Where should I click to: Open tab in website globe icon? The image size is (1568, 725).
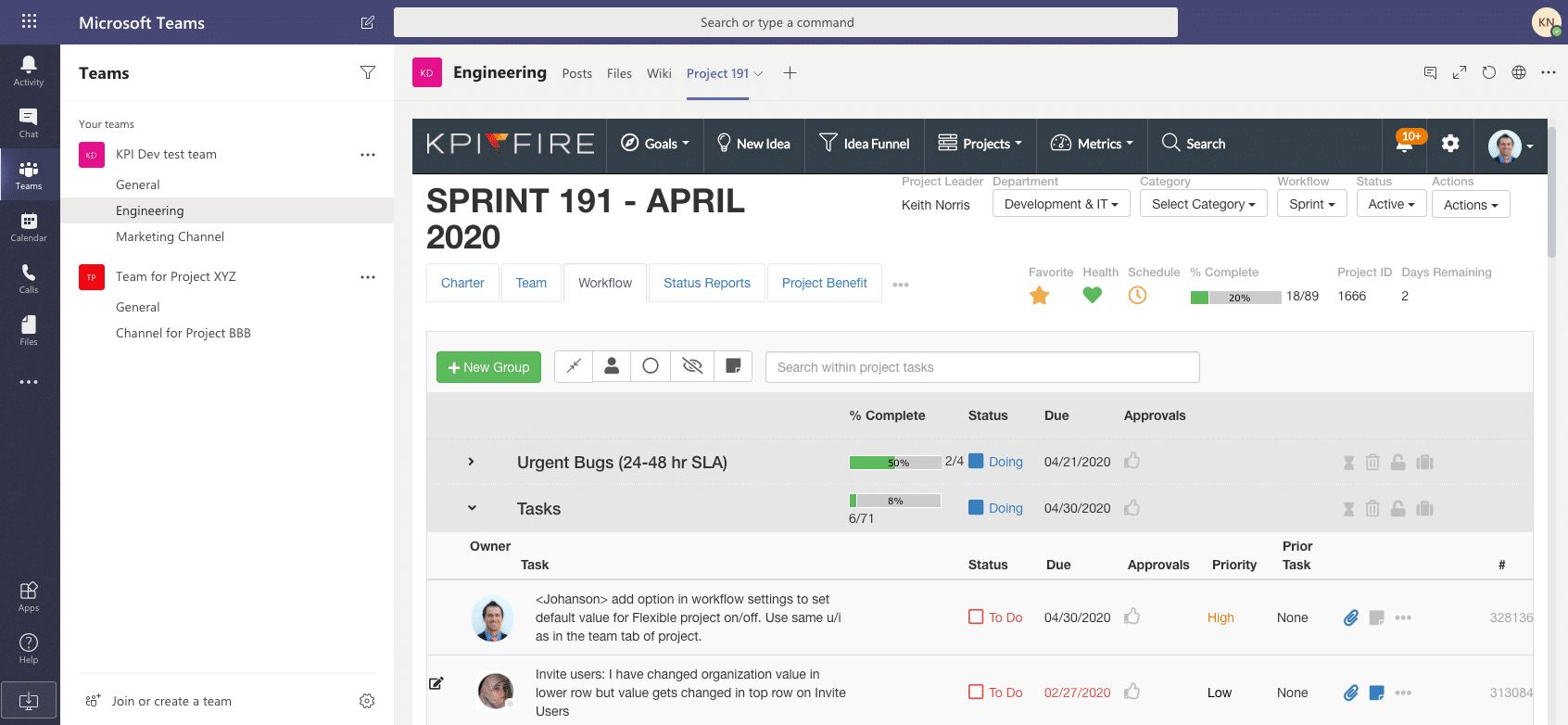point(1519,72)
